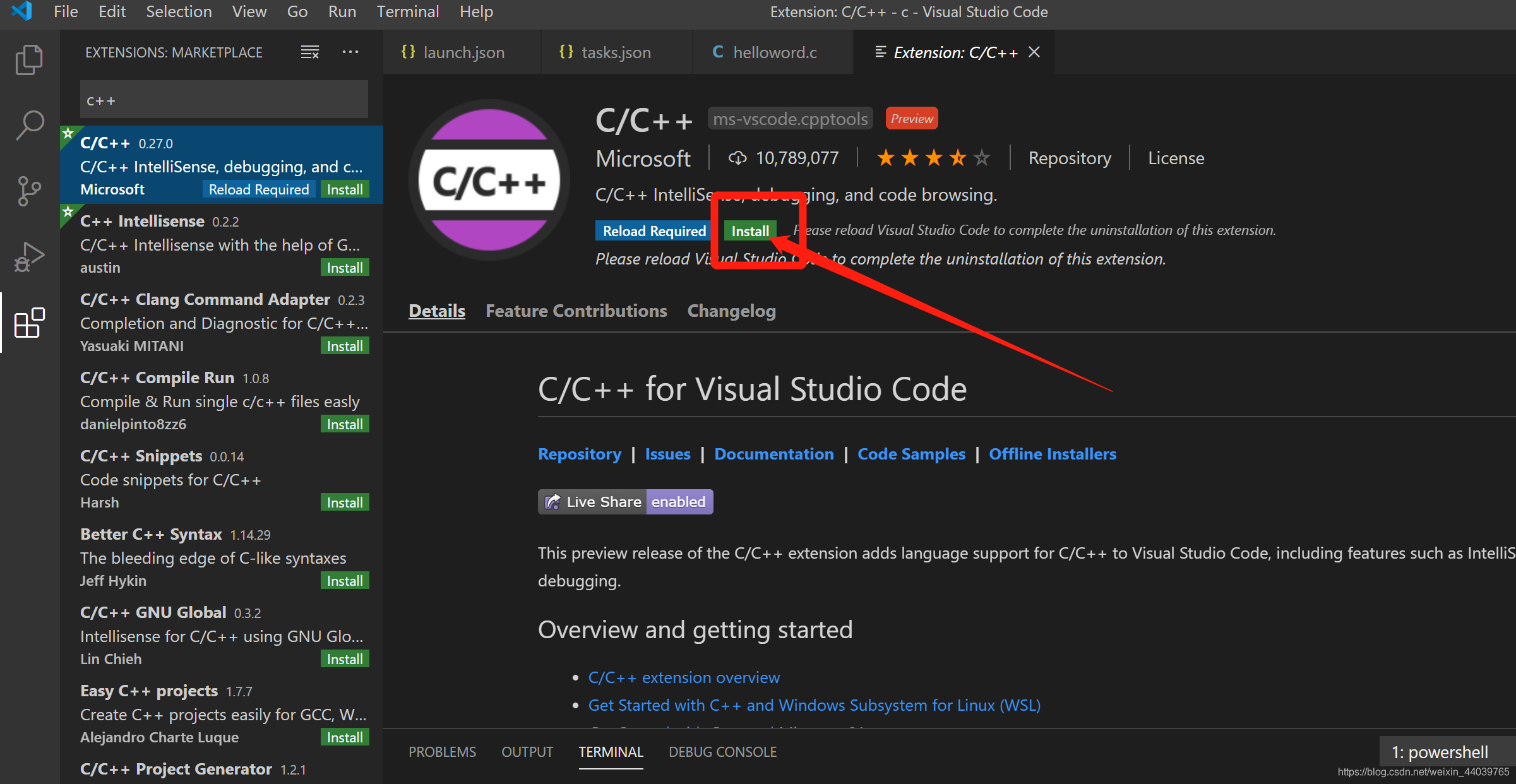Image resolution: width=1516 pixels, height=784 pixels.
Task: Open the Run and Debug view
Action: [29, 256]
